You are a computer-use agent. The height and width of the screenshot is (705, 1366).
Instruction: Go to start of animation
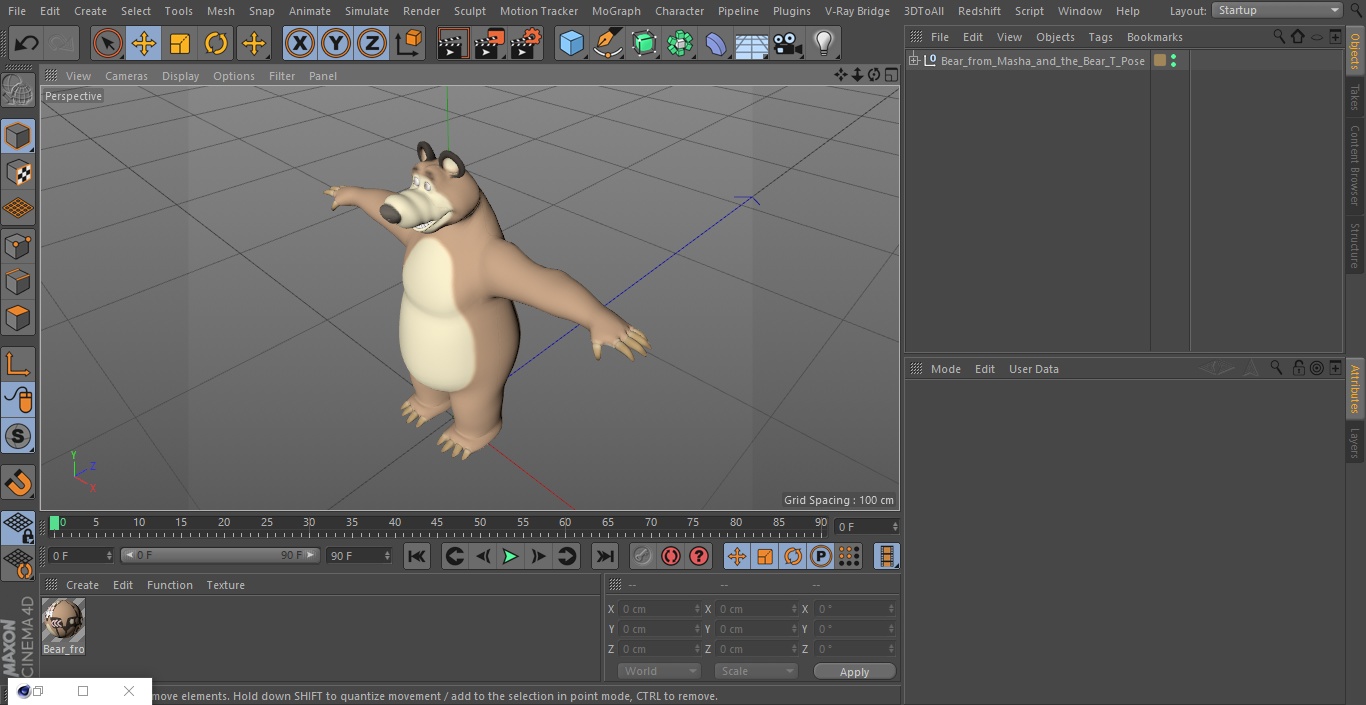click(x=417, y=556)
